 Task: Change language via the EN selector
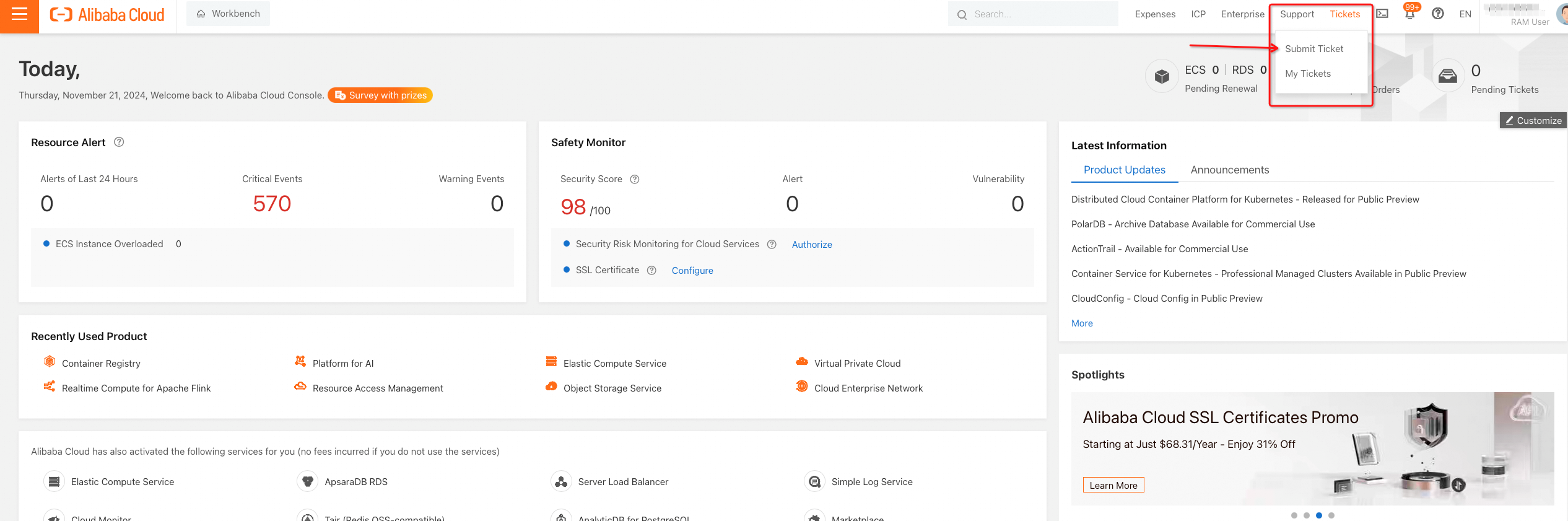click(x=1465, y=14)
